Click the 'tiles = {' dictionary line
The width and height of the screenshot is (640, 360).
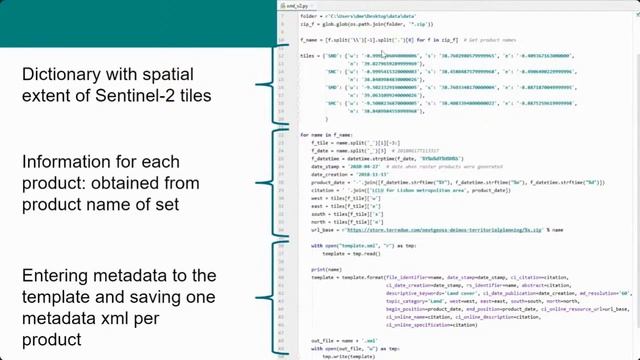[x=437, y=56]
